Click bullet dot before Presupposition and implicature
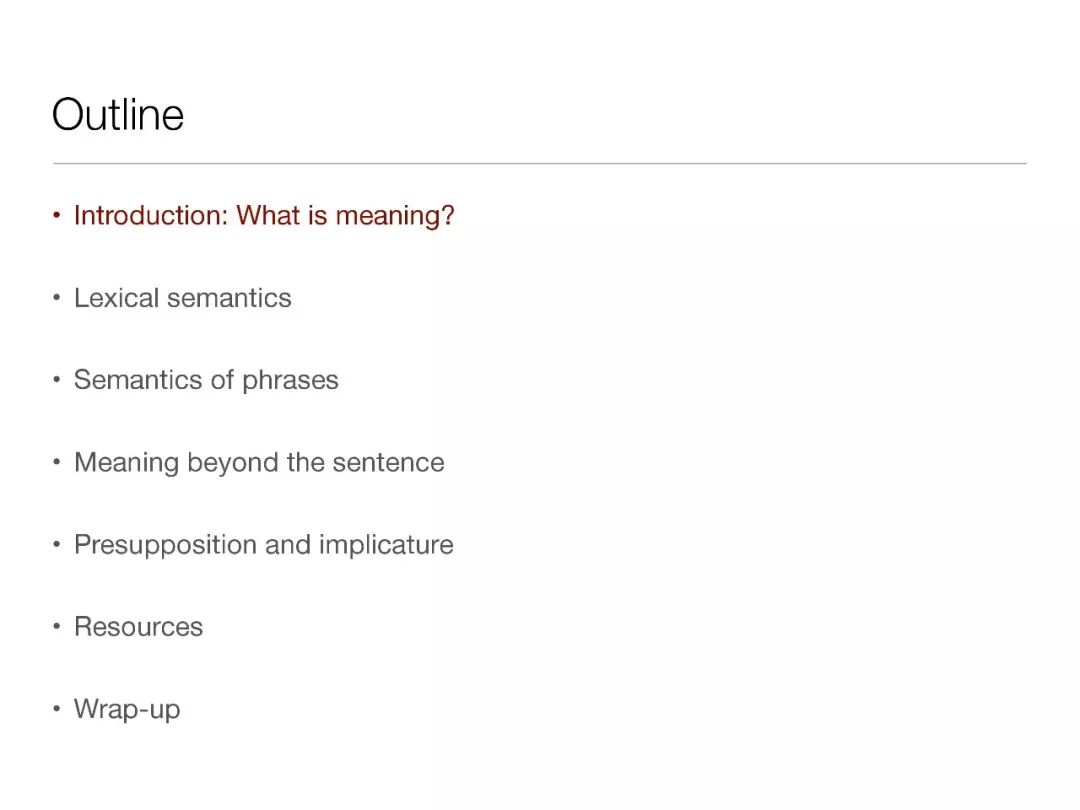The width and height of the screenshot is (1080, 810). coord(57,546)
